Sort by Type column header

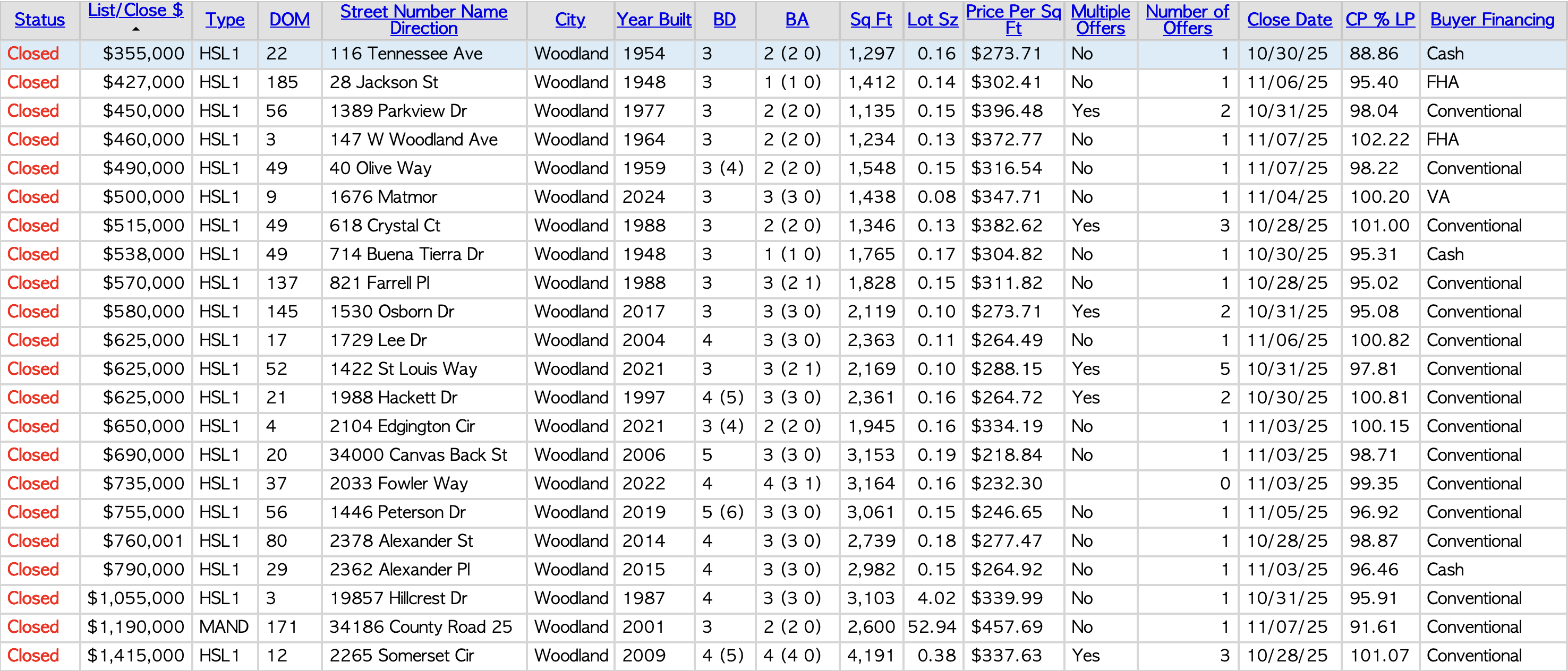225,20
